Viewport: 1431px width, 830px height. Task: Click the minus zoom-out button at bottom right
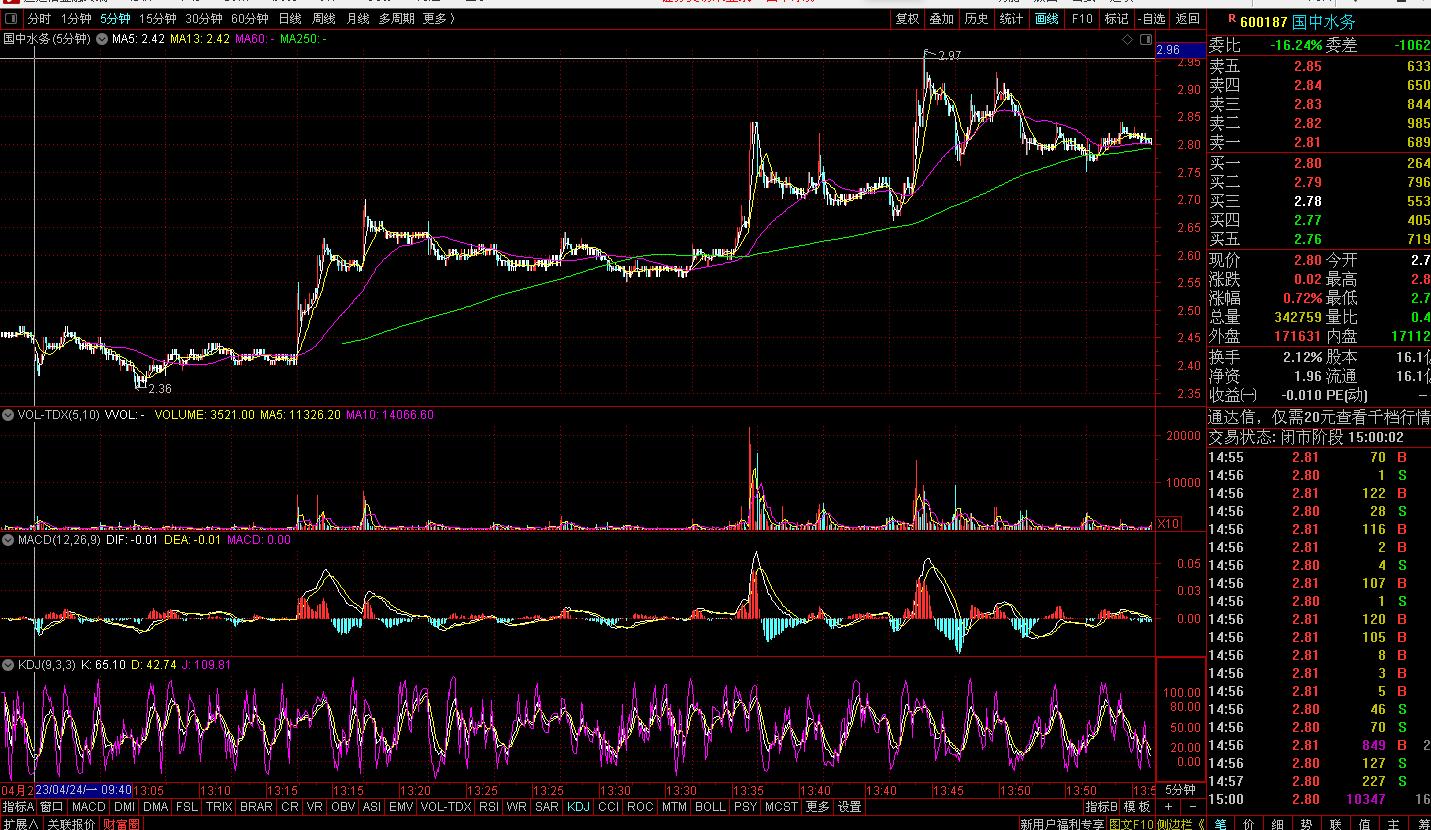[x=1192, y=806]
